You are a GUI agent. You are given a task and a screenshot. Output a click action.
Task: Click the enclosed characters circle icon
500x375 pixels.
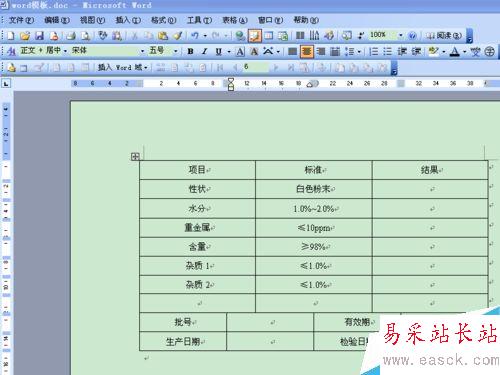(x=490, y=51)
